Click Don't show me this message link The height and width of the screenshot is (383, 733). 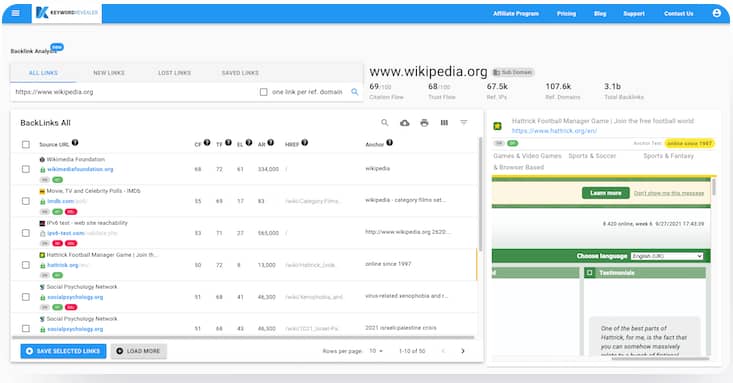point(668,193)
